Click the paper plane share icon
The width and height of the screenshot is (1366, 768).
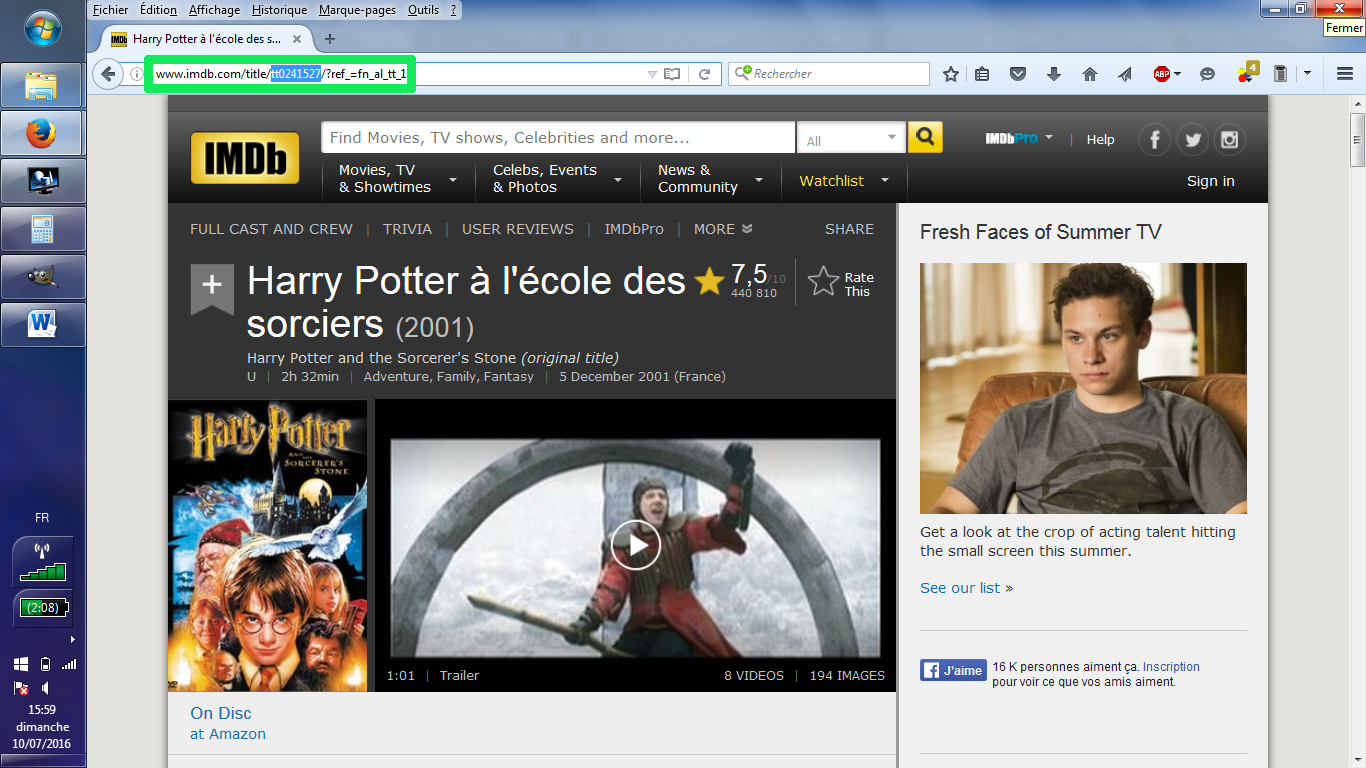pos(1125,74)
